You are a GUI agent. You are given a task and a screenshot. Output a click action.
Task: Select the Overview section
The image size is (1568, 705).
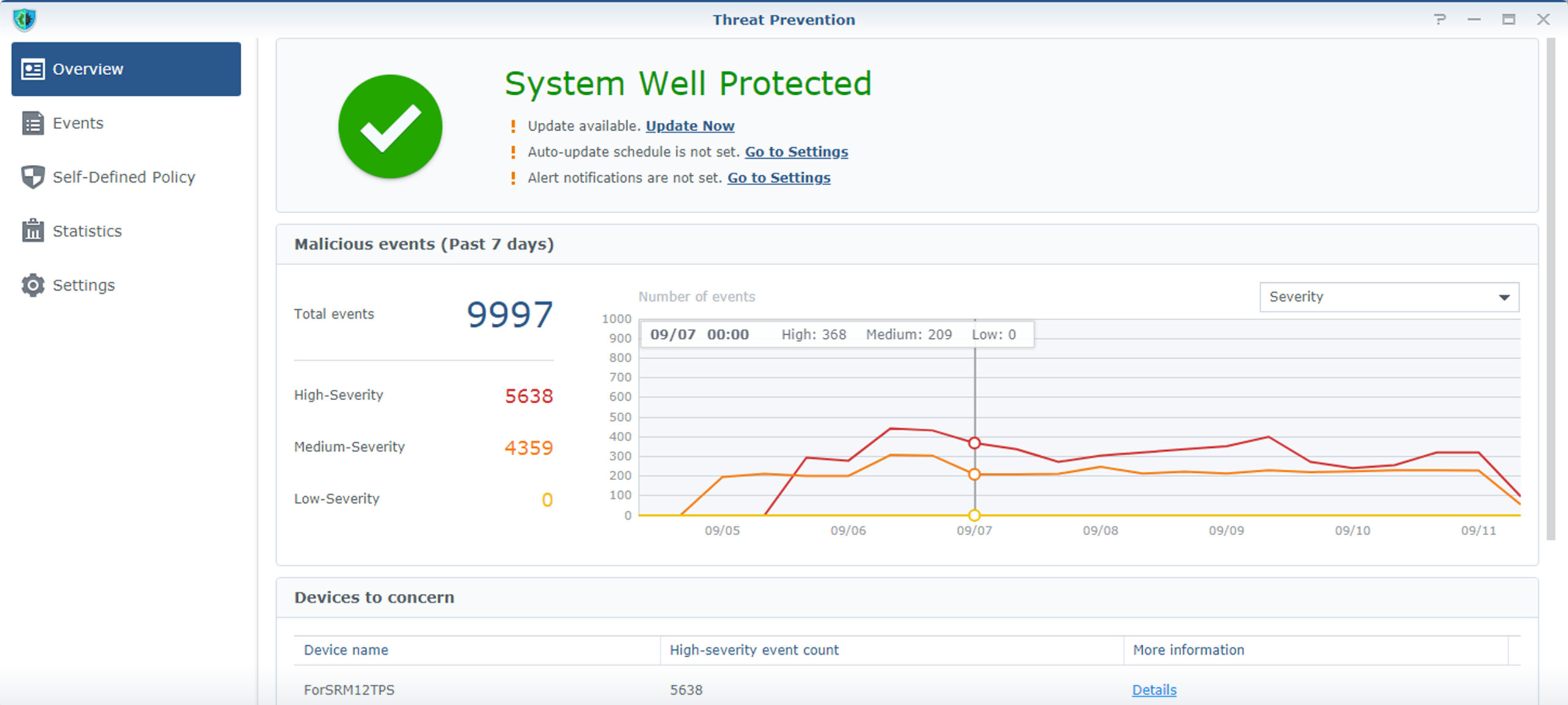[87, 68]
